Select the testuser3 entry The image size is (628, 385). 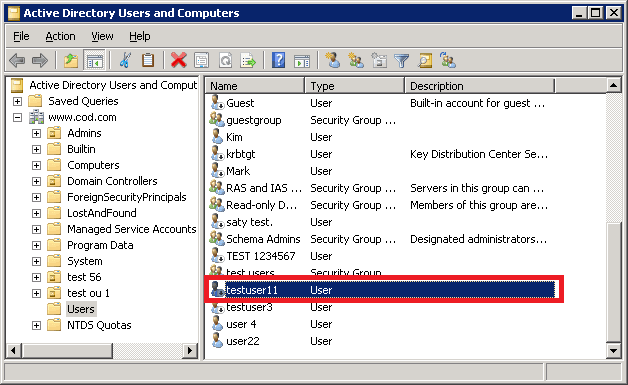tap(249, 307)
